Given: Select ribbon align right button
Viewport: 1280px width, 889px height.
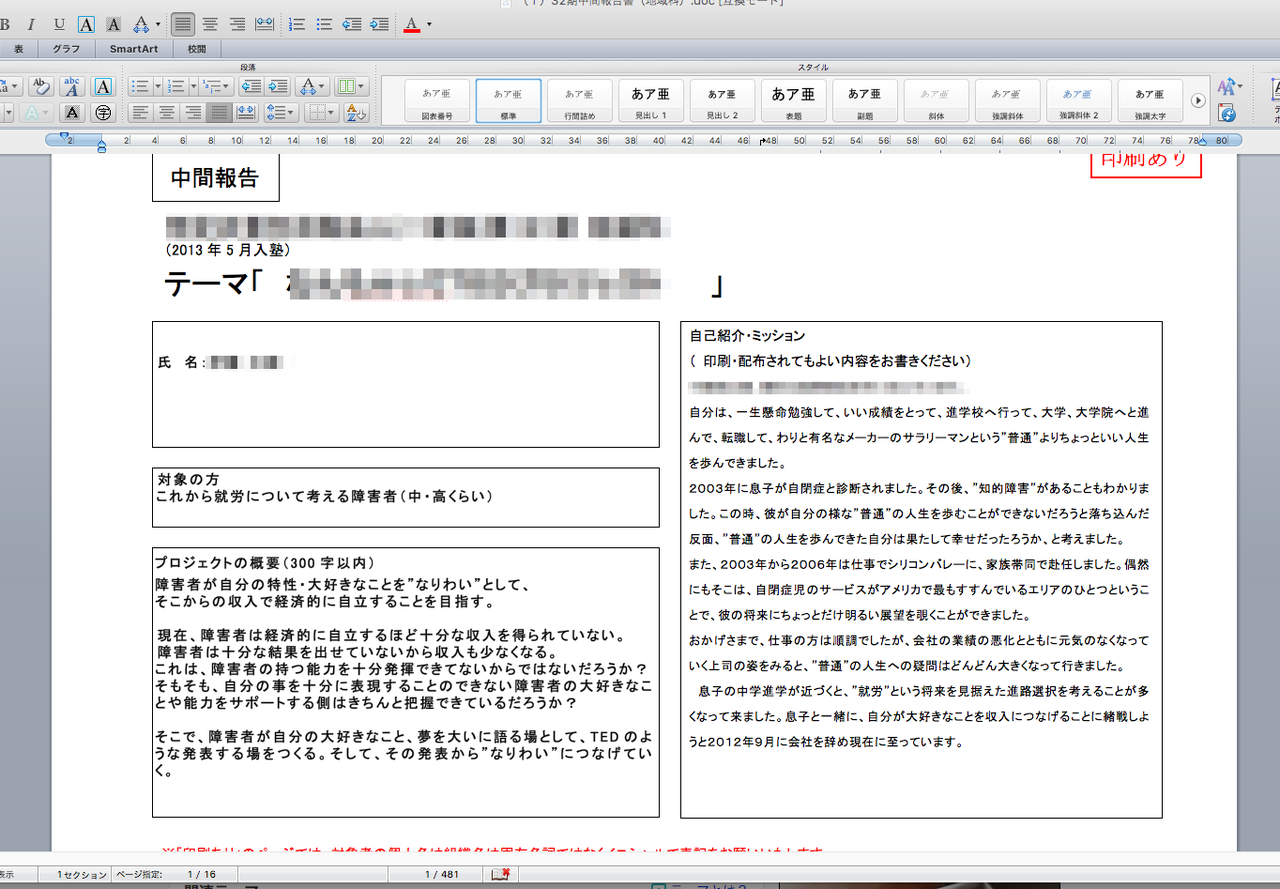Looking at the screenshot, I should pos(192,113).
